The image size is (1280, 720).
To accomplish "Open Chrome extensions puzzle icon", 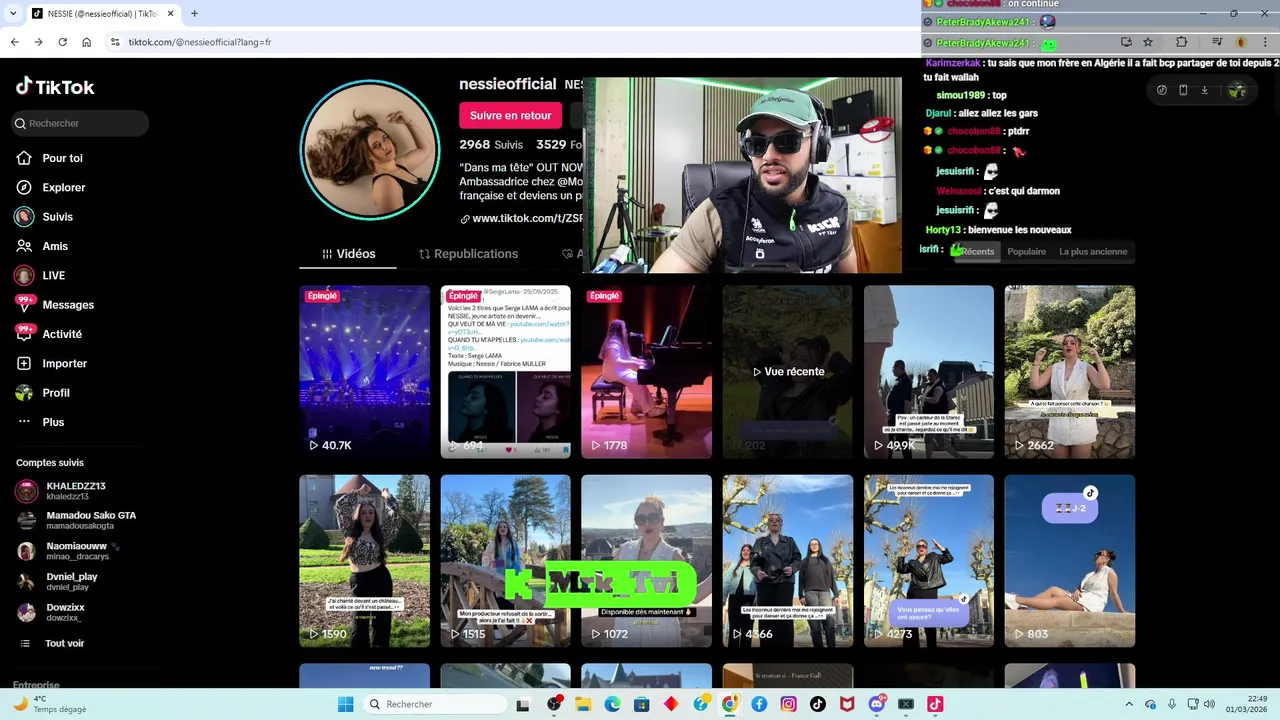I will pyautogui.click(x=1181, y=42).
